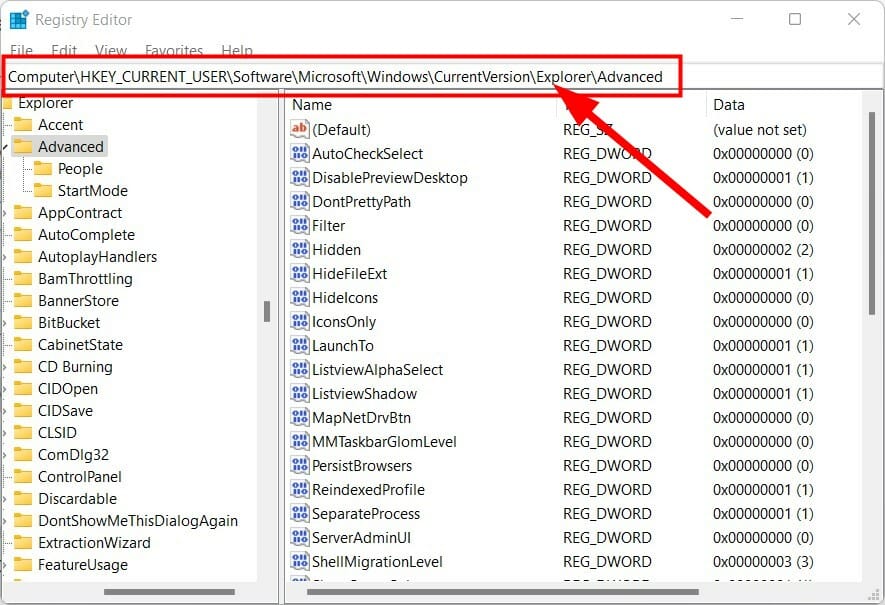Click the Registry Editor title bar icon
885x605 pixels.
[x=19, y=20]
